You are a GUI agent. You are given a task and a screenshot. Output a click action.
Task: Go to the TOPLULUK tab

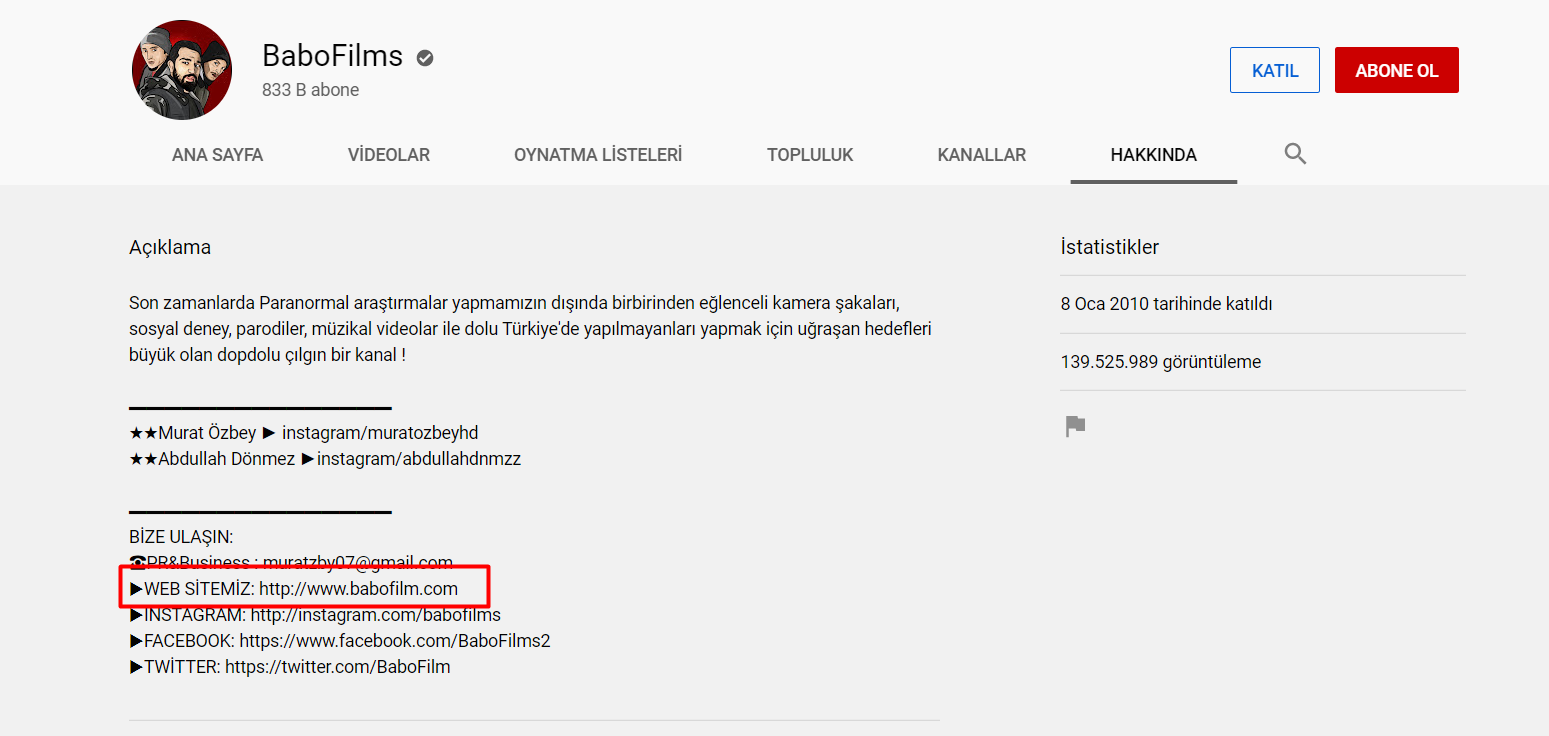810,155
